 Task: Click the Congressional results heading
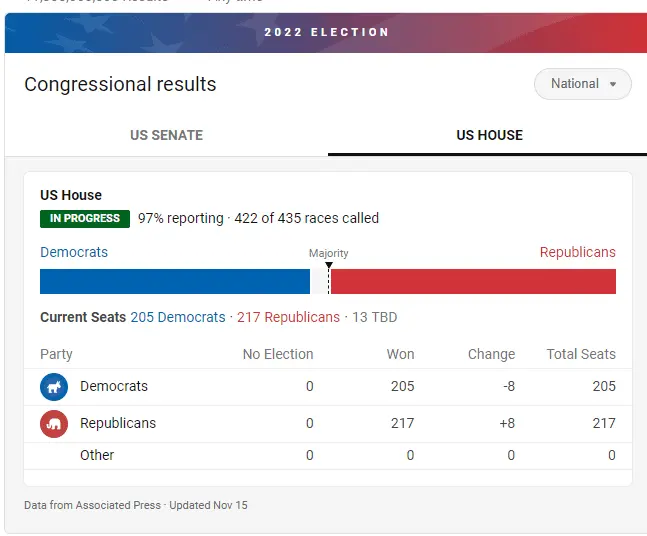tap(120, 85)
